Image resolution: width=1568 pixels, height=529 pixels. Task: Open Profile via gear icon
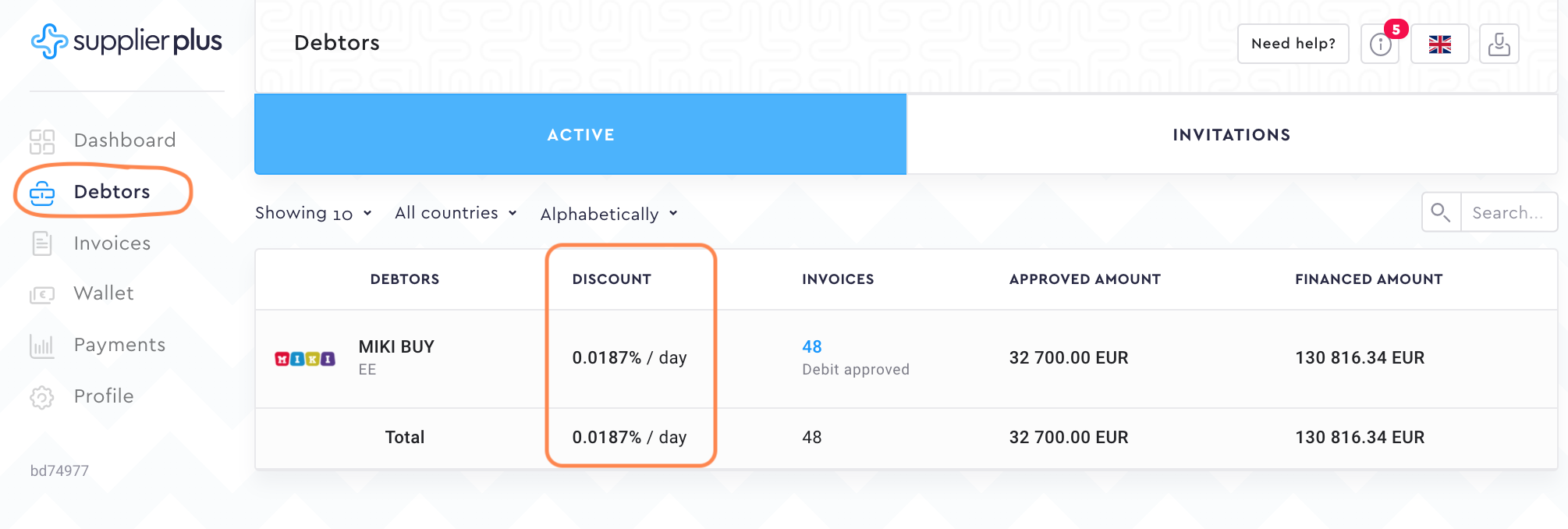[42, 397]
